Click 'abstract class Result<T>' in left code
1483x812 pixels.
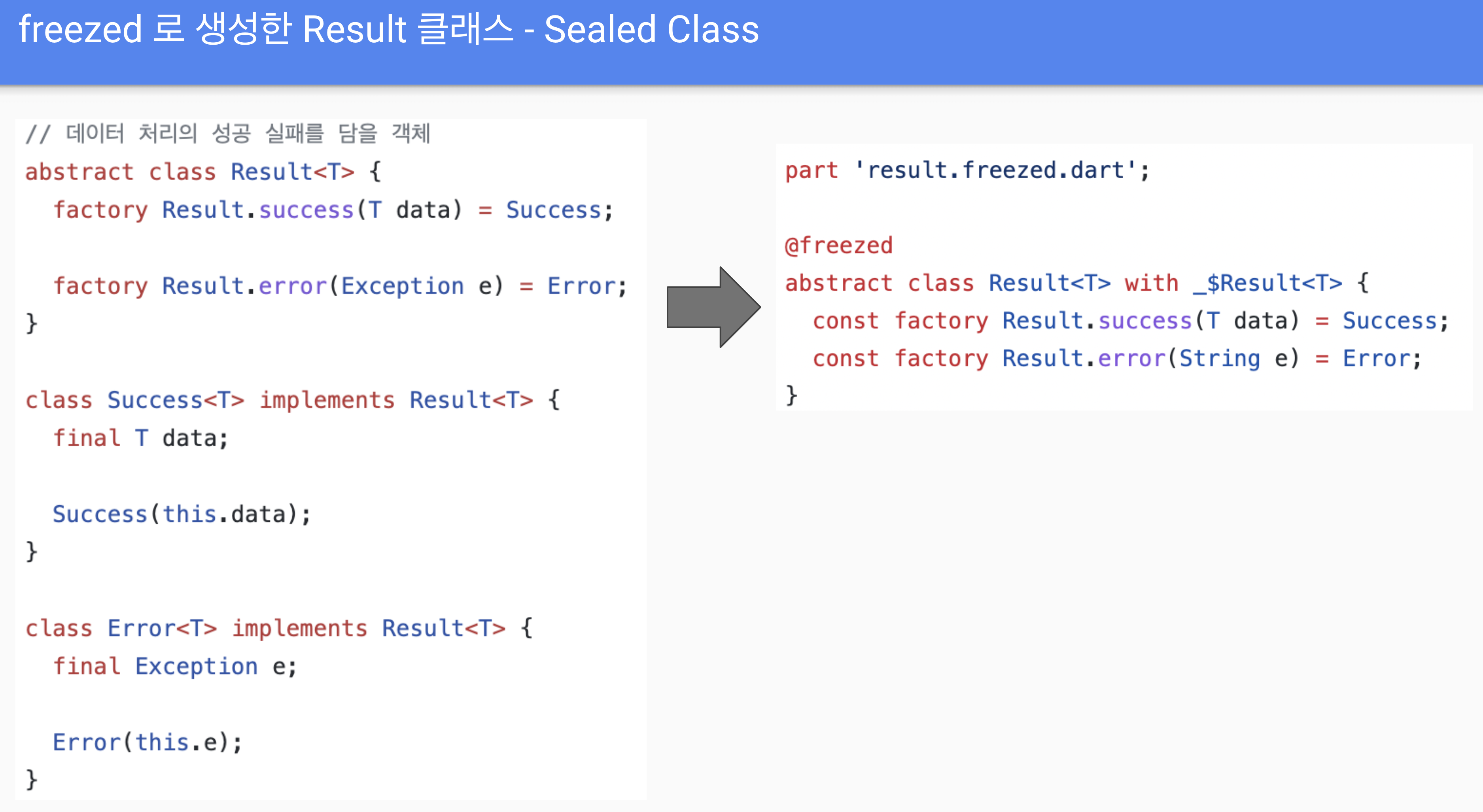[189, 172]
